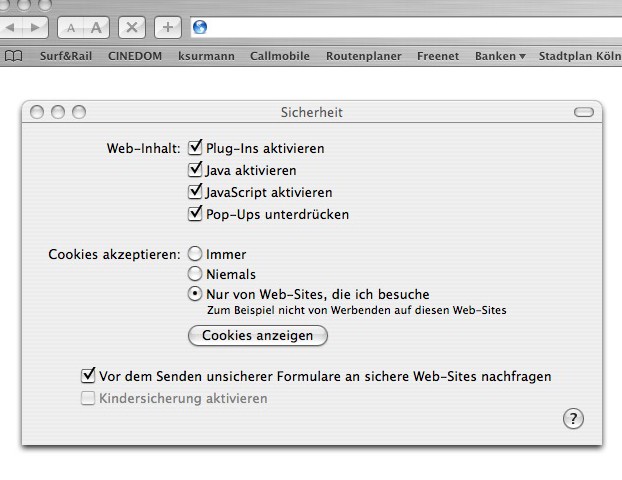Click the Sicherheit window title
The image size is (622, 480).
pos(312,112)
